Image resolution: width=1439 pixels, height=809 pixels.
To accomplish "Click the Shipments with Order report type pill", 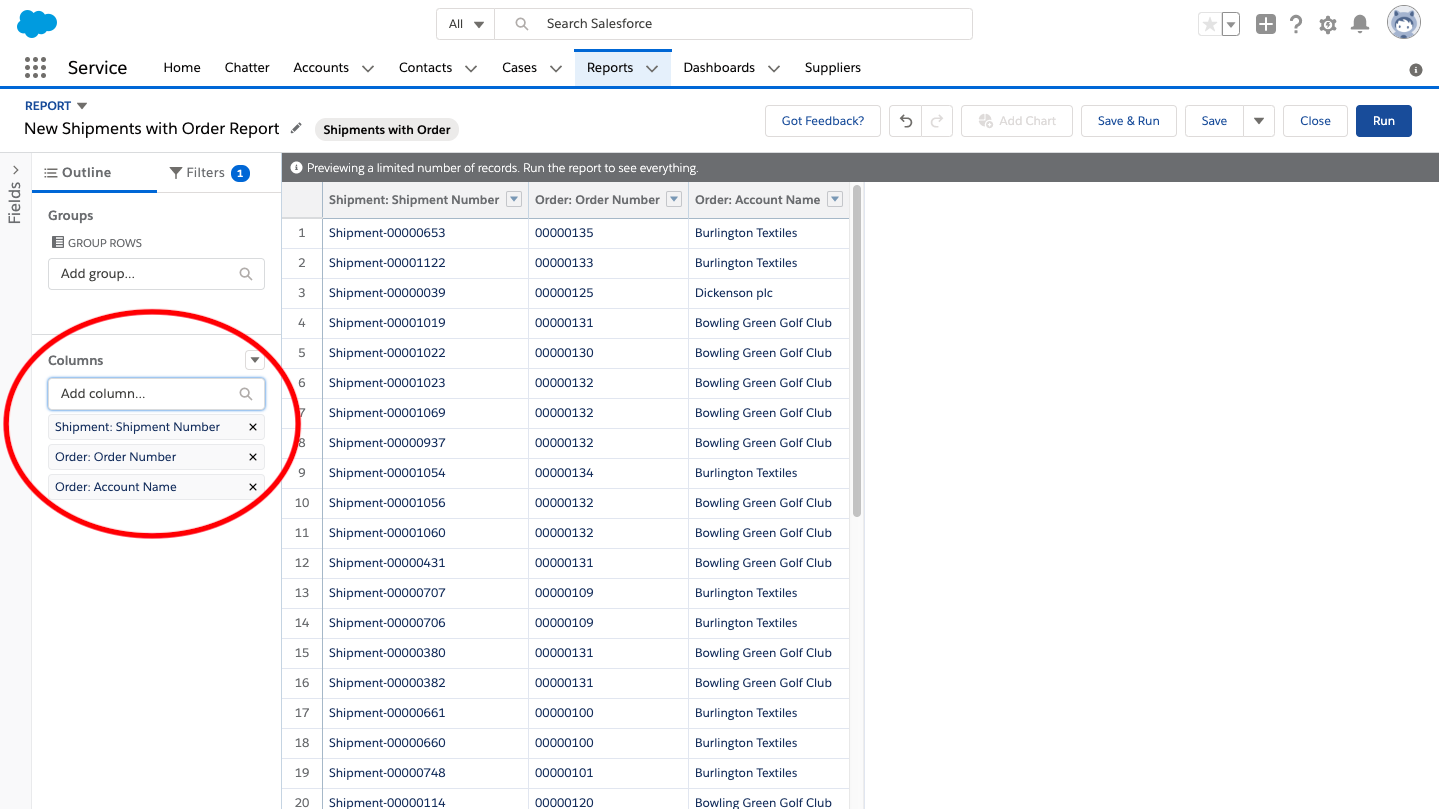I will (387, 129).
